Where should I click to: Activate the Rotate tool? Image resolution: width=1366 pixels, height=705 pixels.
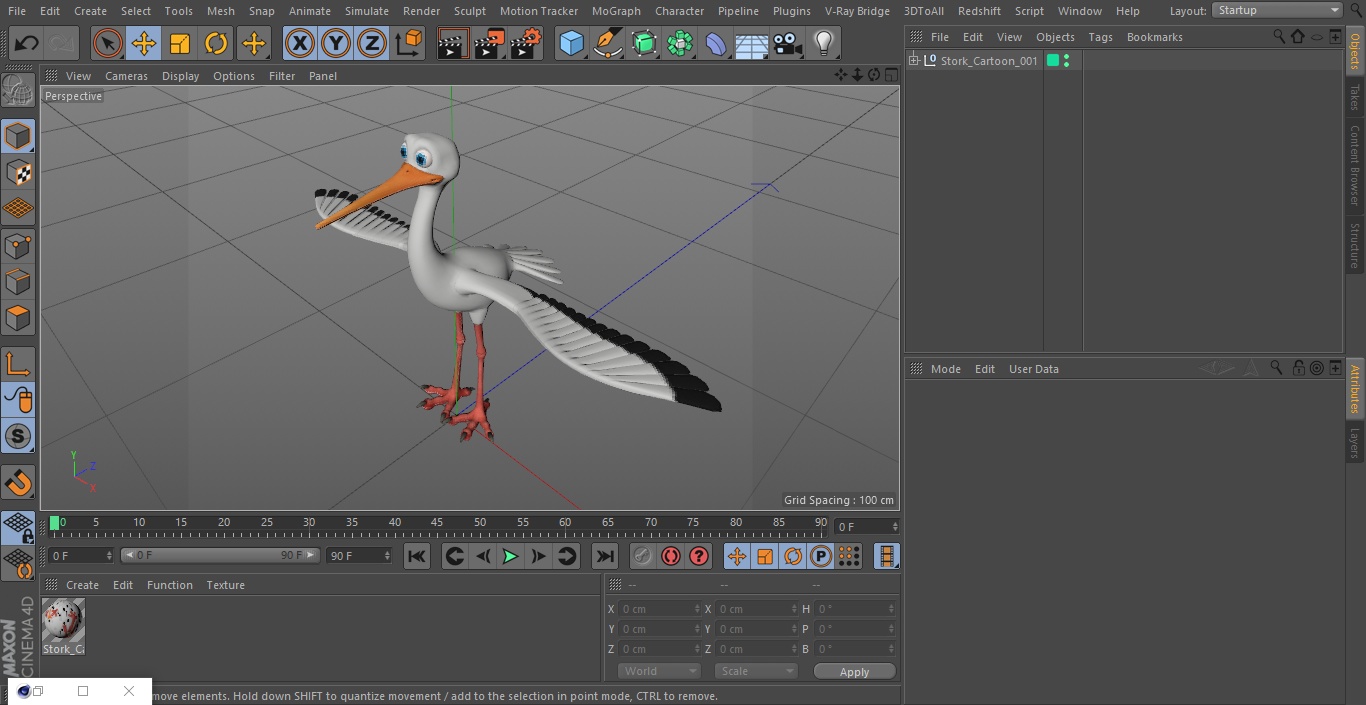pos(216,44)
